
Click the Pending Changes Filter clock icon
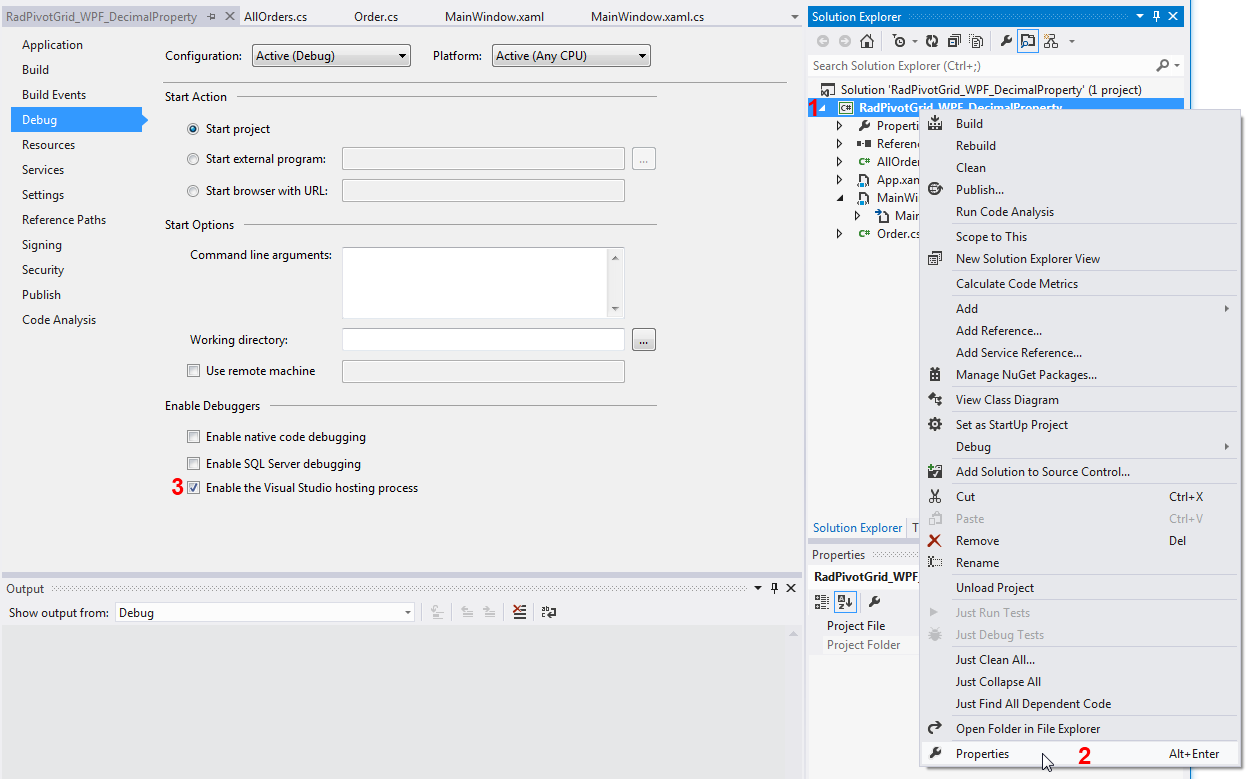900,41
